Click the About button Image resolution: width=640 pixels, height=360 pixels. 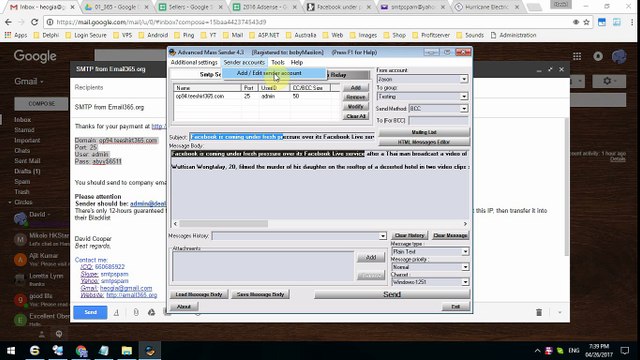pyautogui.click(x=184, y=307)
